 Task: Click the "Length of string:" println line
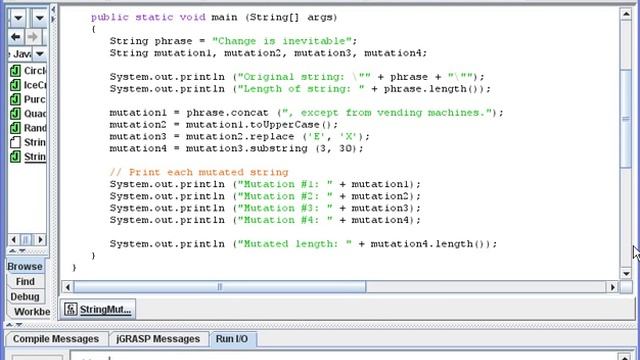tap(300, 89)
